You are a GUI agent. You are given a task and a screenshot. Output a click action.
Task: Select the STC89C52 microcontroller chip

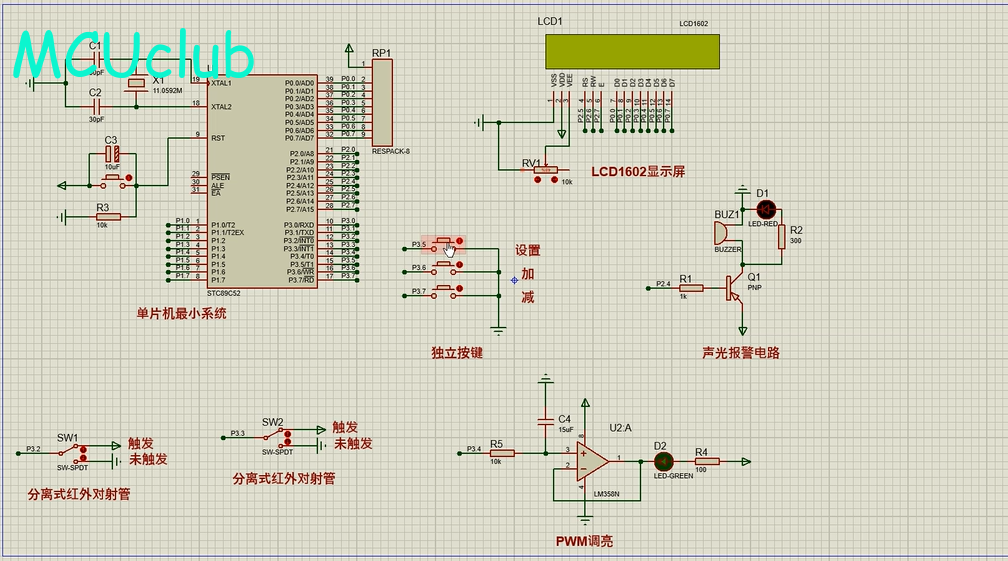247,180
